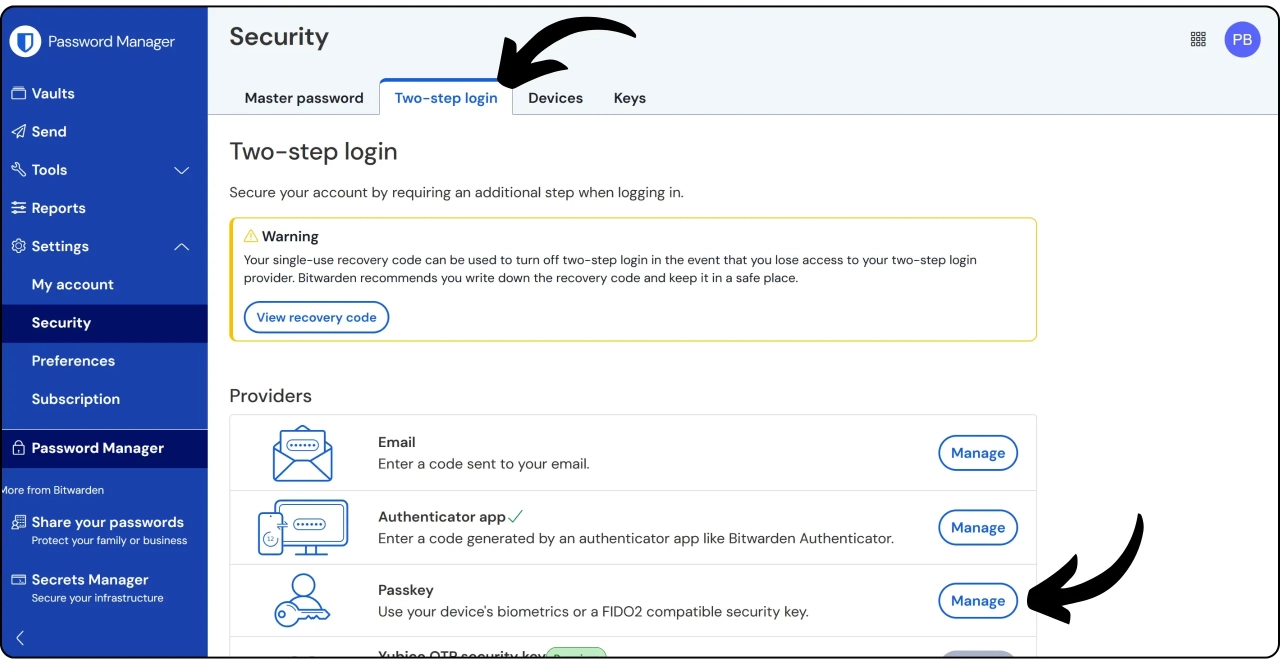
Task: Click the 'Email' provider name
Action: point(397,442)
